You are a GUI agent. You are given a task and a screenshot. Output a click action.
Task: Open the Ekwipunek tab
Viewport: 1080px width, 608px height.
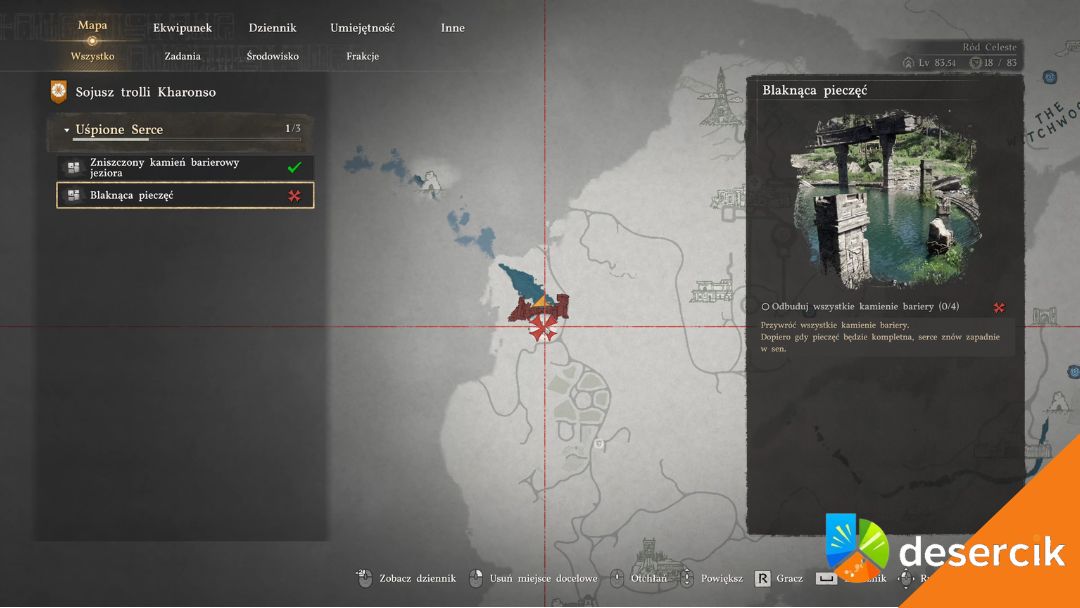coord(182,28)
